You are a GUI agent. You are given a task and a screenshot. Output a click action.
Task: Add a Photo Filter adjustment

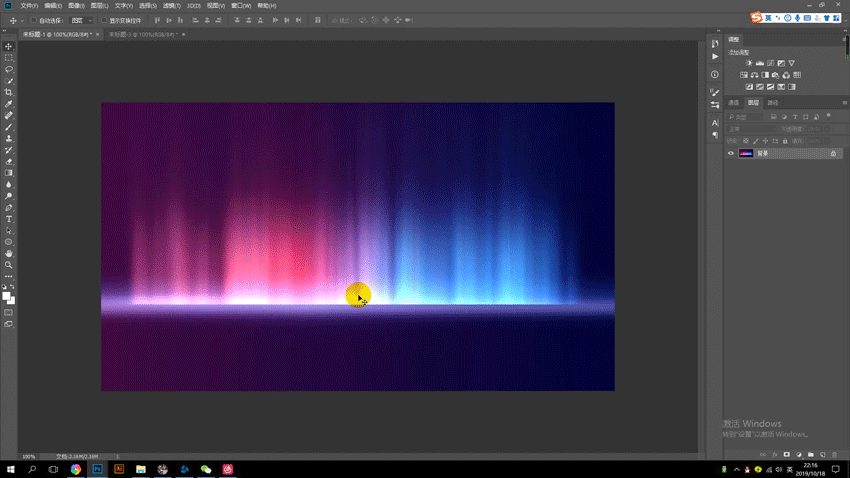click(x=776, y=75)
